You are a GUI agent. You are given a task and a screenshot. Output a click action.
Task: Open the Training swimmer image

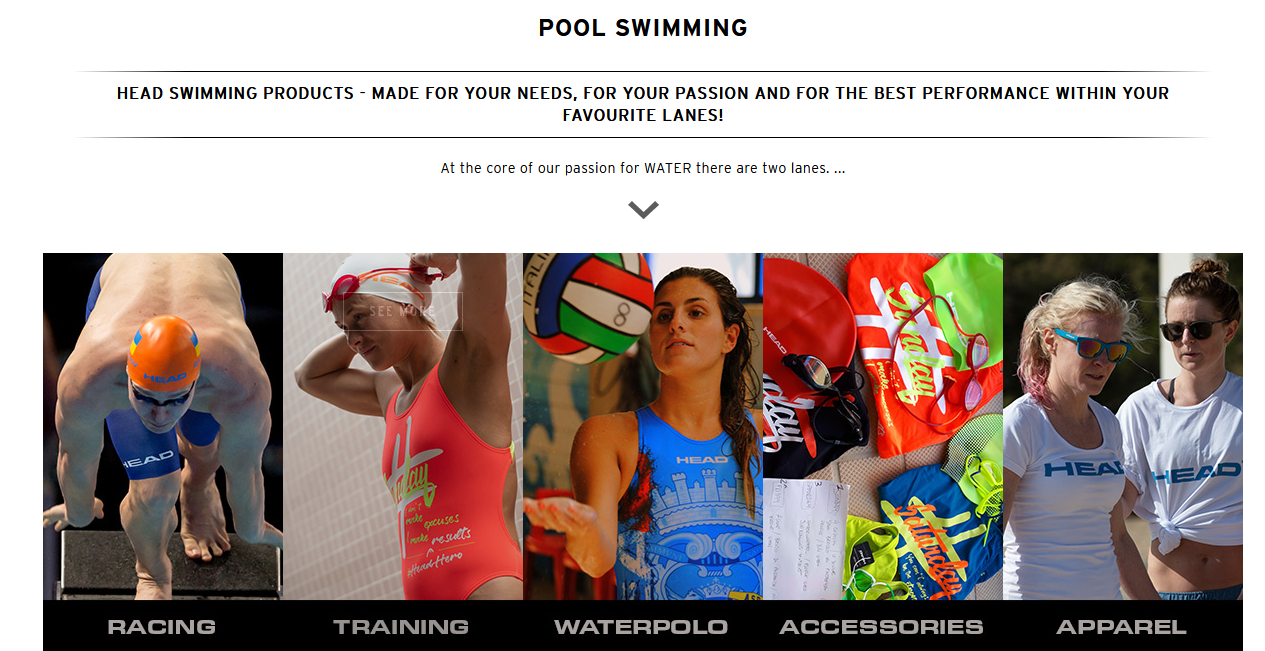tap(403, 426)
